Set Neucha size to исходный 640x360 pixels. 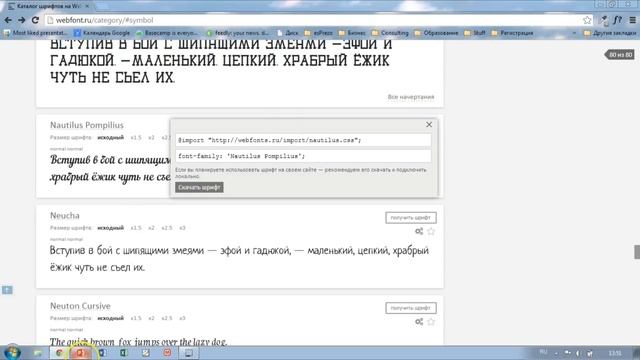pyautogui.click(x=110, y=228)
